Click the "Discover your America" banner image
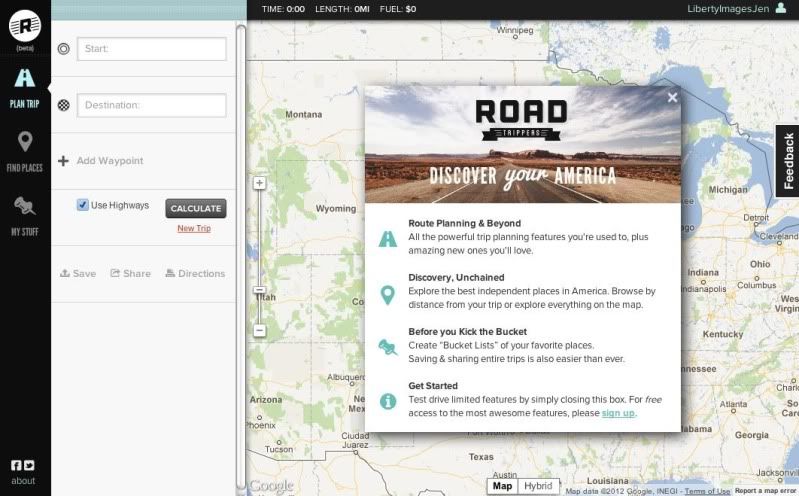Viewport: 799px width, 496px height. click(523, 144)
